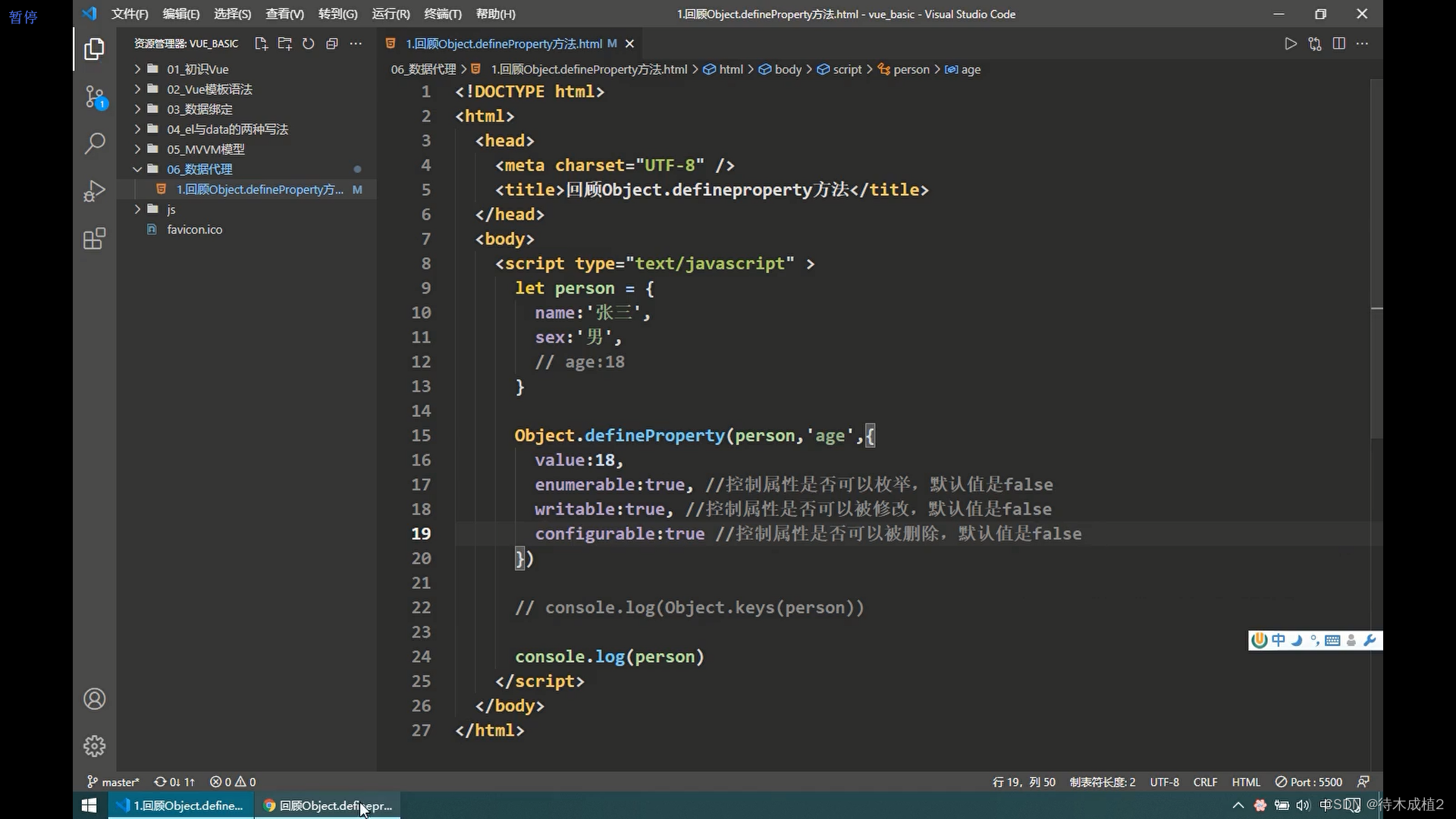Image resolution: width=1456 pixels, height=819 pixels.
Task: Change HTML language mode
Action: click(1246, 782)
